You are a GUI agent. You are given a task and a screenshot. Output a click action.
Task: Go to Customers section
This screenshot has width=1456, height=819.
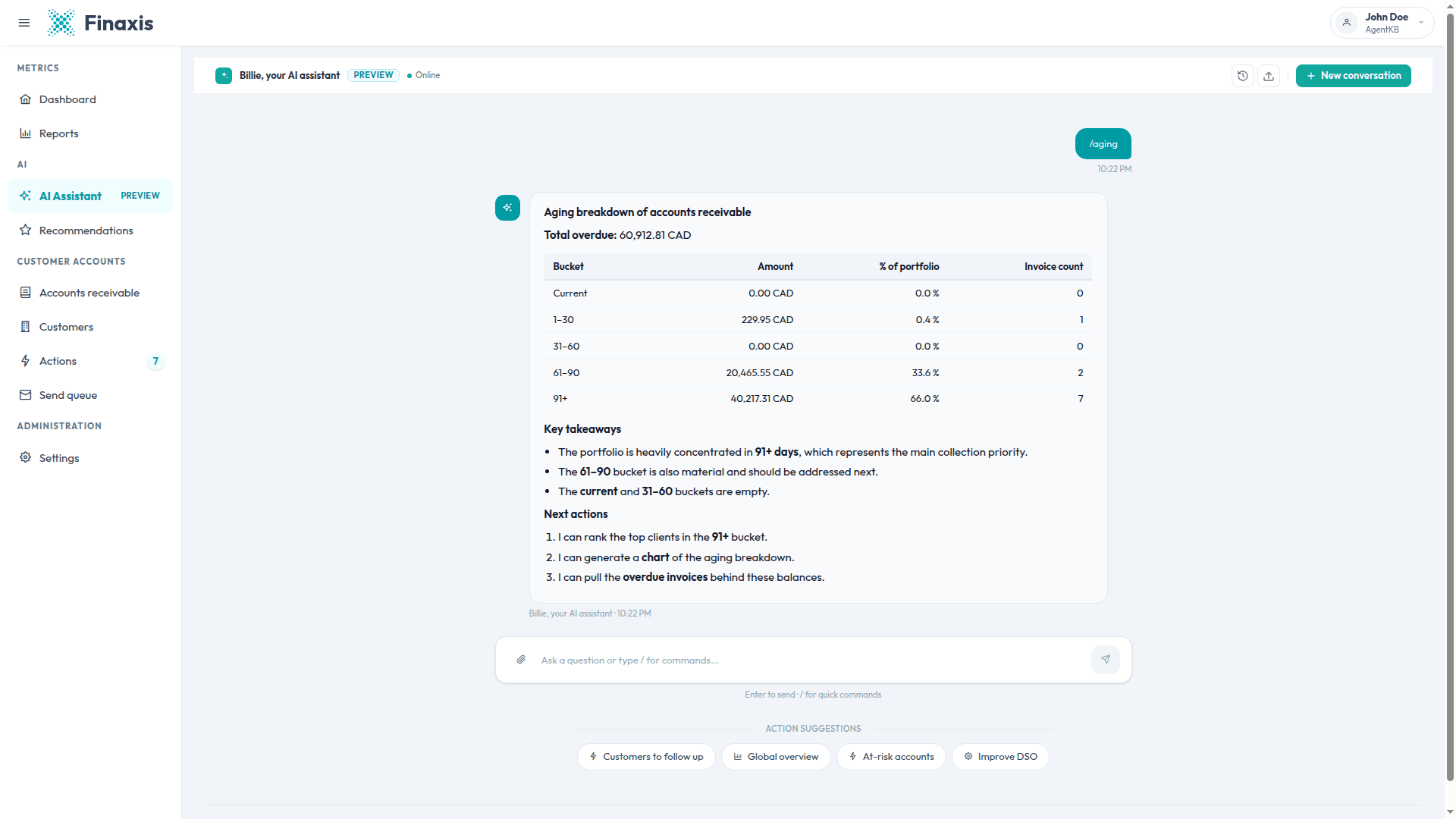(x=90, y=327)
